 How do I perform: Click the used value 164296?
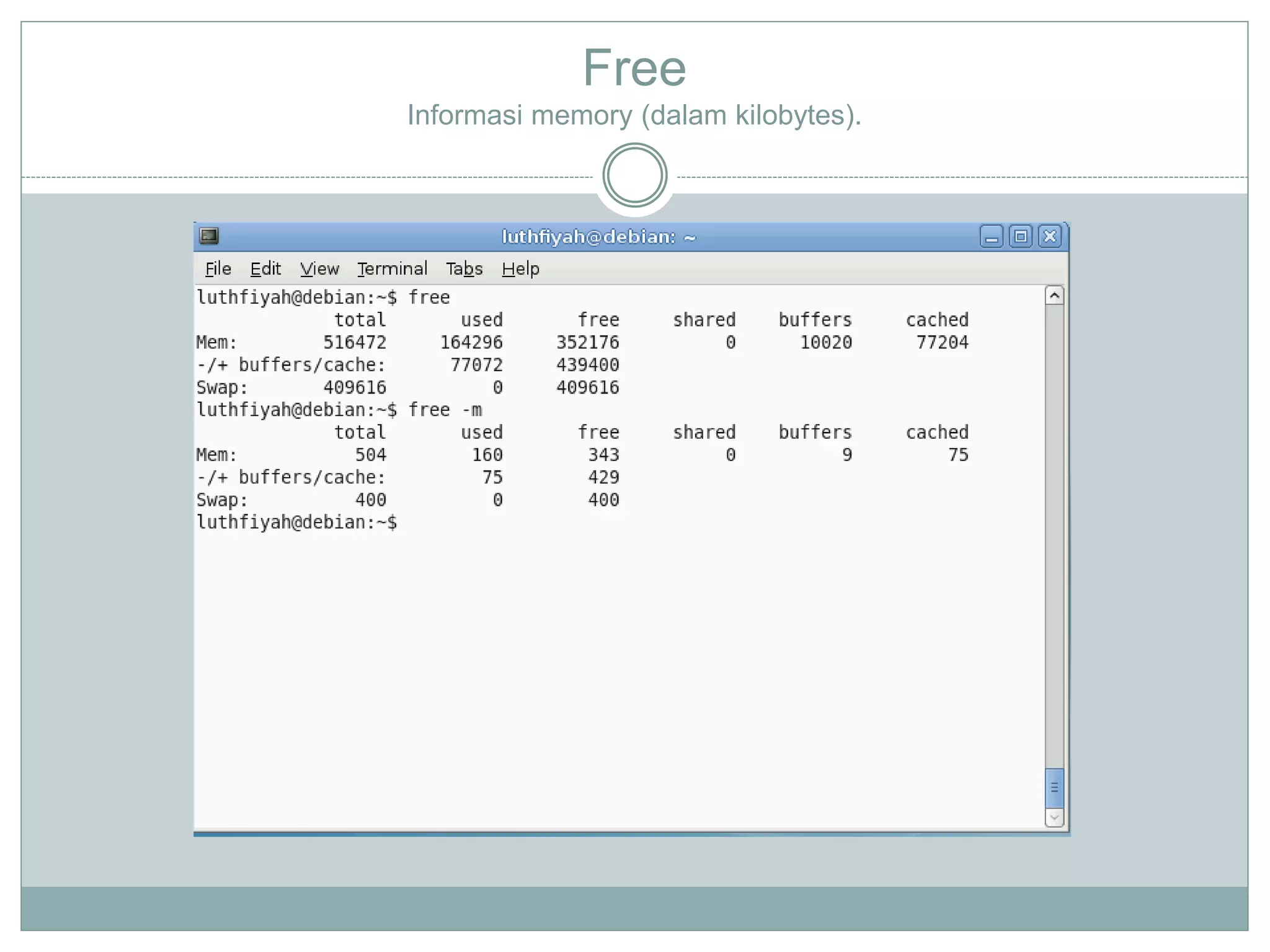coord(471,342)
